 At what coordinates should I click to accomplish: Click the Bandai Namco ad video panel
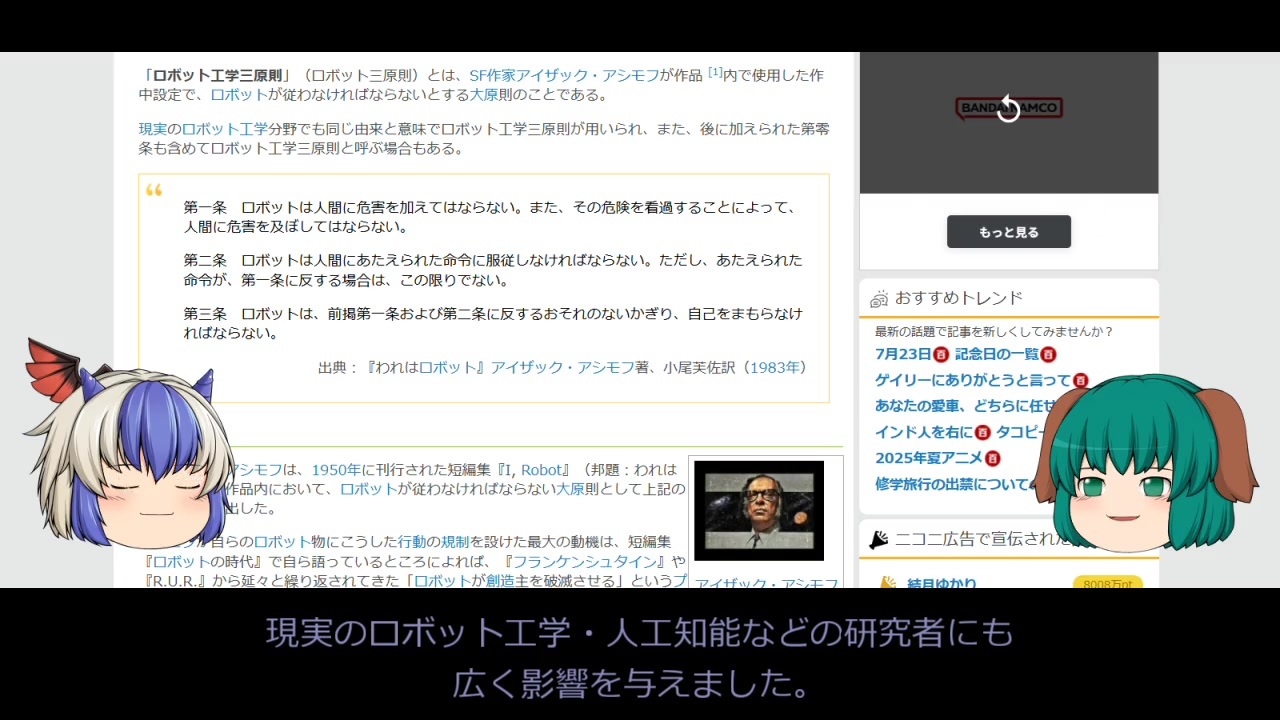(1009, 123)
